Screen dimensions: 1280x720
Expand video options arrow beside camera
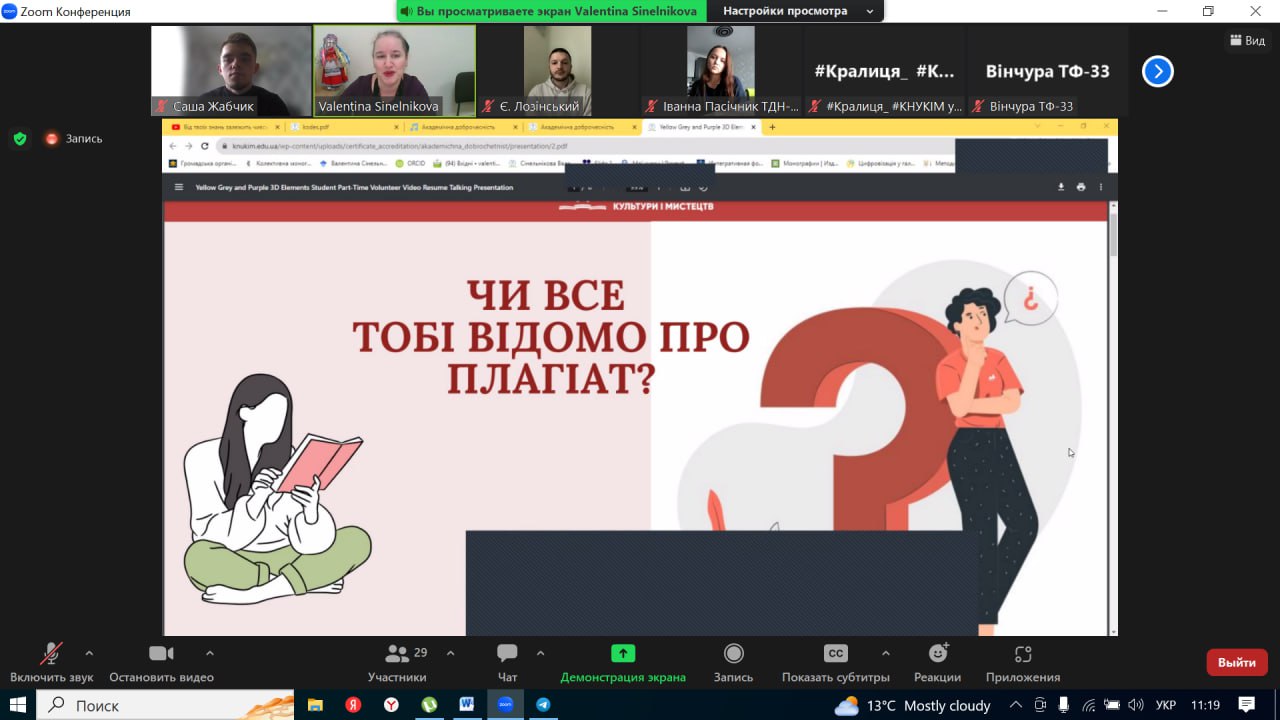(209, 653)
